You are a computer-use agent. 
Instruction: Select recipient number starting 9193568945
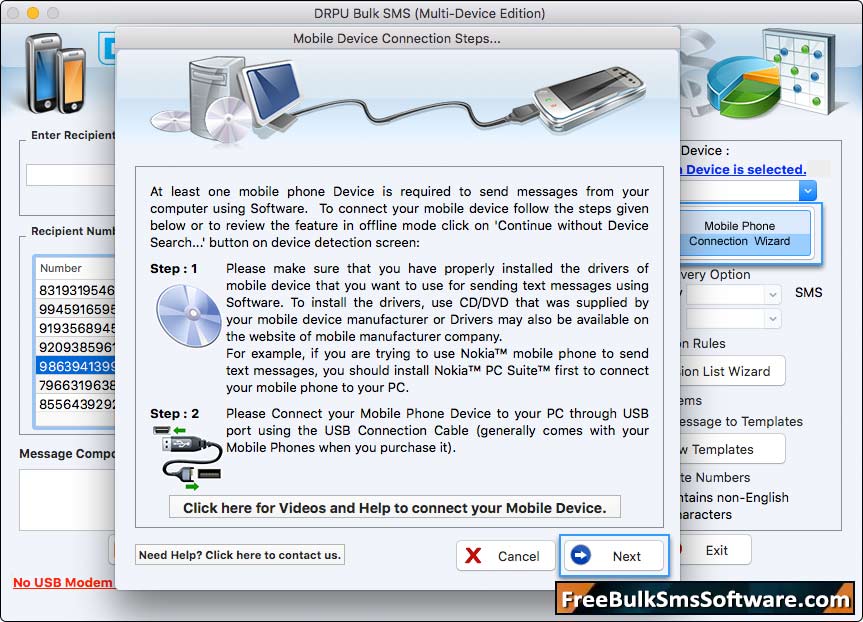coord(76,328)
